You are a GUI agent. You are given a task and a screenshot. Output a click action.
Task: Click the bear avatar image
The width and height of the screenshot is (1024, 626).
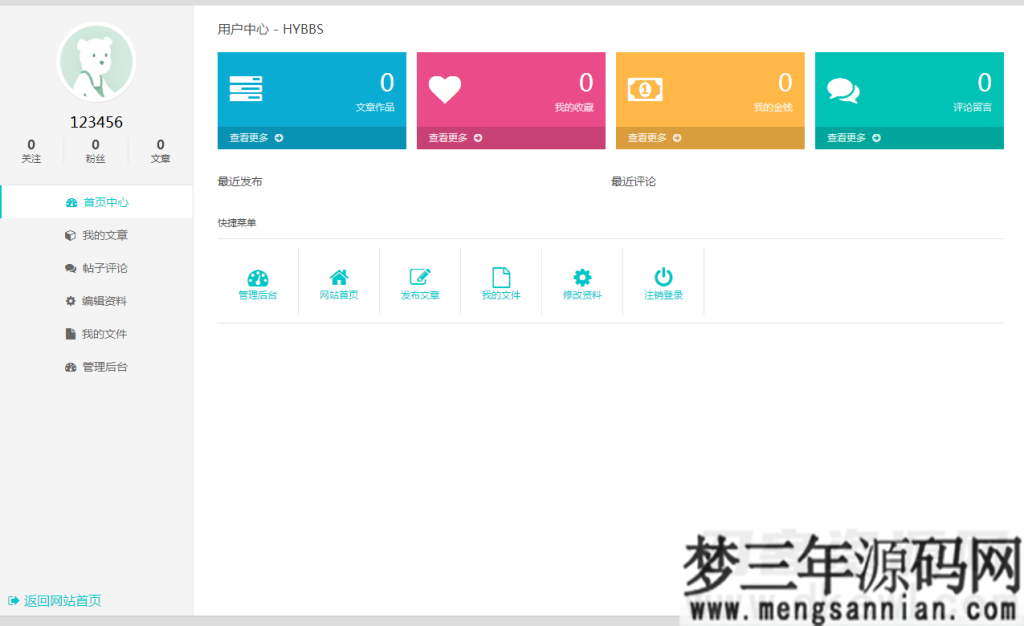click(96, 61)
